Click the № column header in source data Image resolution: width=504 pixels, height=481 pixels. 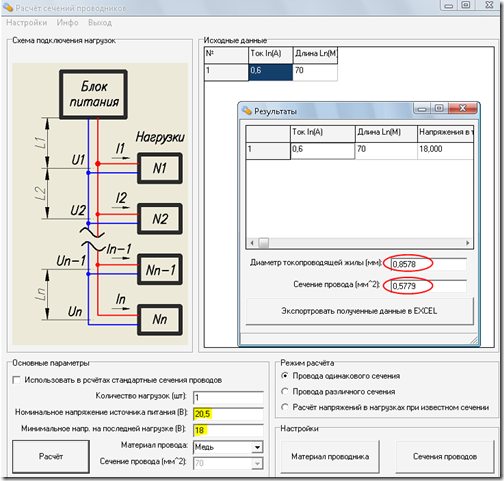pos(226,55)
